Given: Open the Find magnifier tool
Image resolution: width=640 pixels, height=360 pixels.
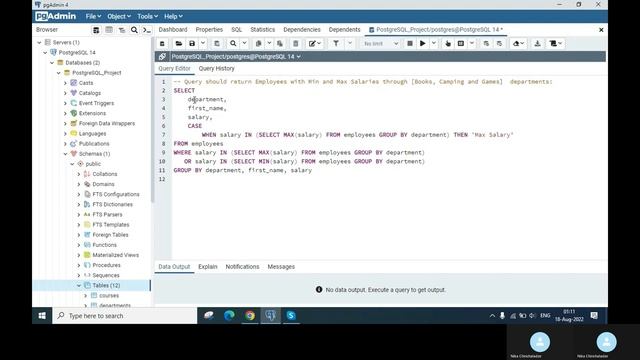Looking at the screenshot, I should click(x=233, y=43).
